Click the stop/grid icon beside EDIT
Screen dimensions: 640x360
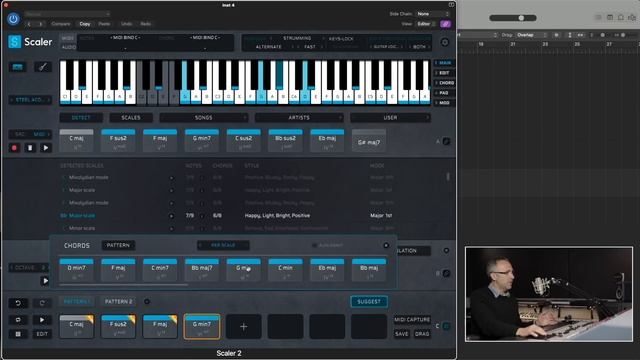[18, 334]
